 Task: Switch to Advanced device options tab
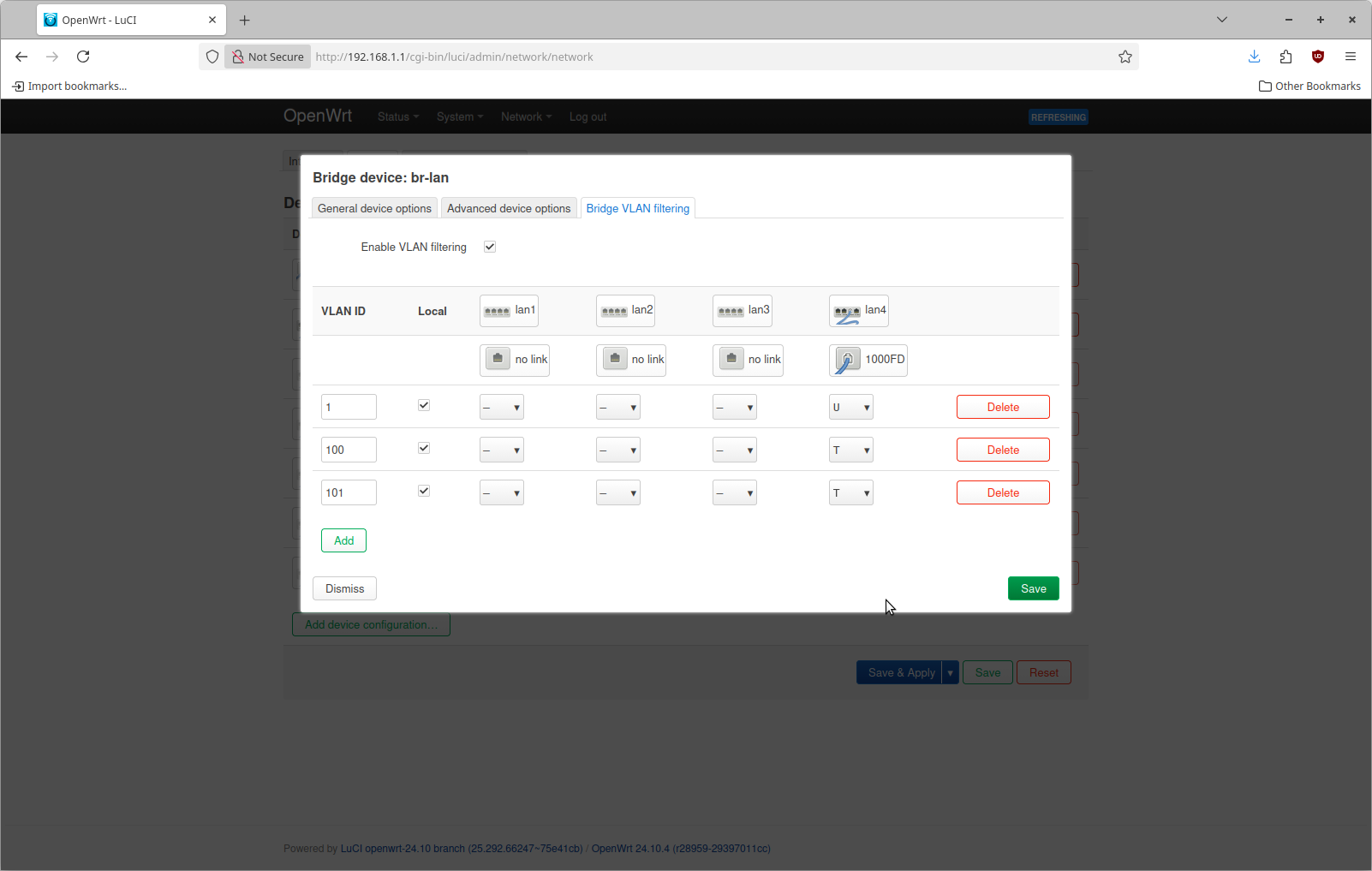pyautogui.click(x=509, y=208)
